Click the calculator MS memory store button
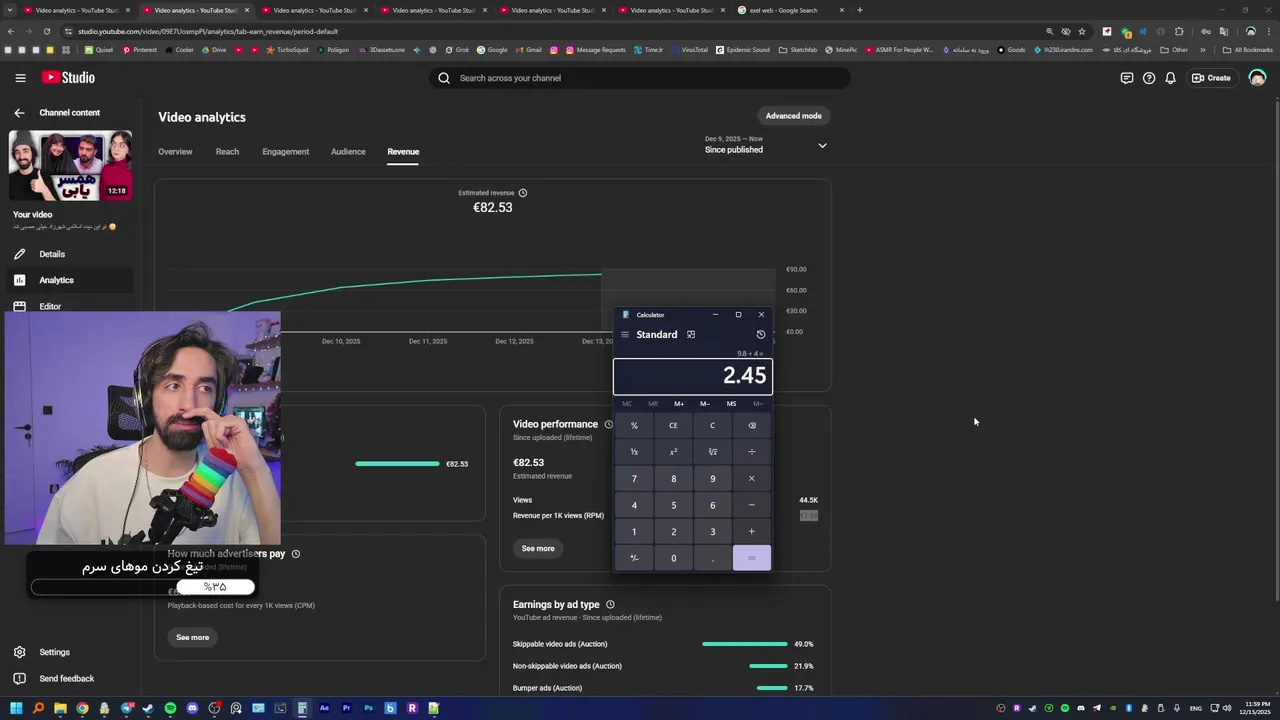Screen dimensions: 1280x720 tap(731, 404)
